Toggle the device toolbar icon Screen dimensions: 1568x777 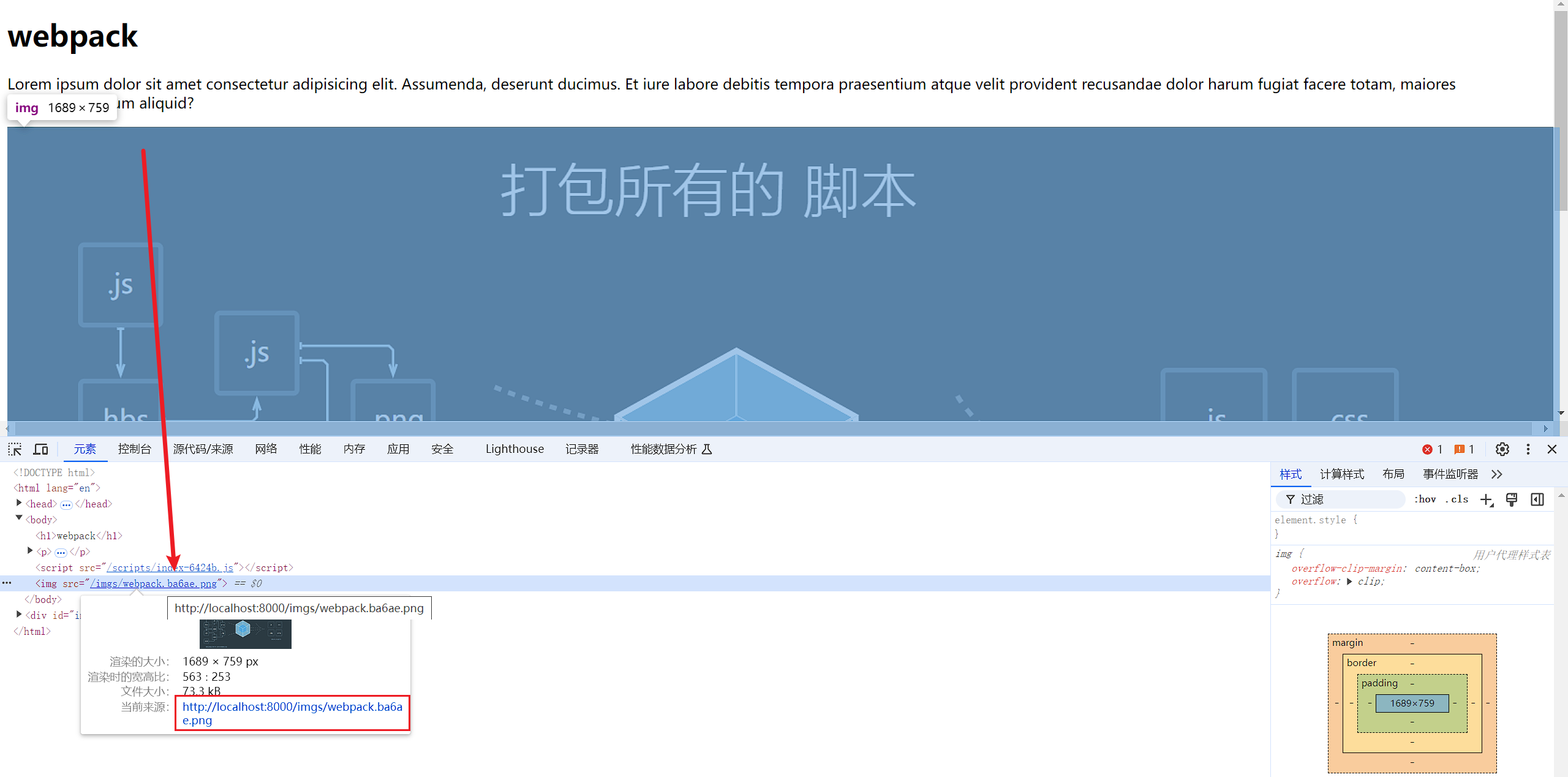(x=40, y=449)
